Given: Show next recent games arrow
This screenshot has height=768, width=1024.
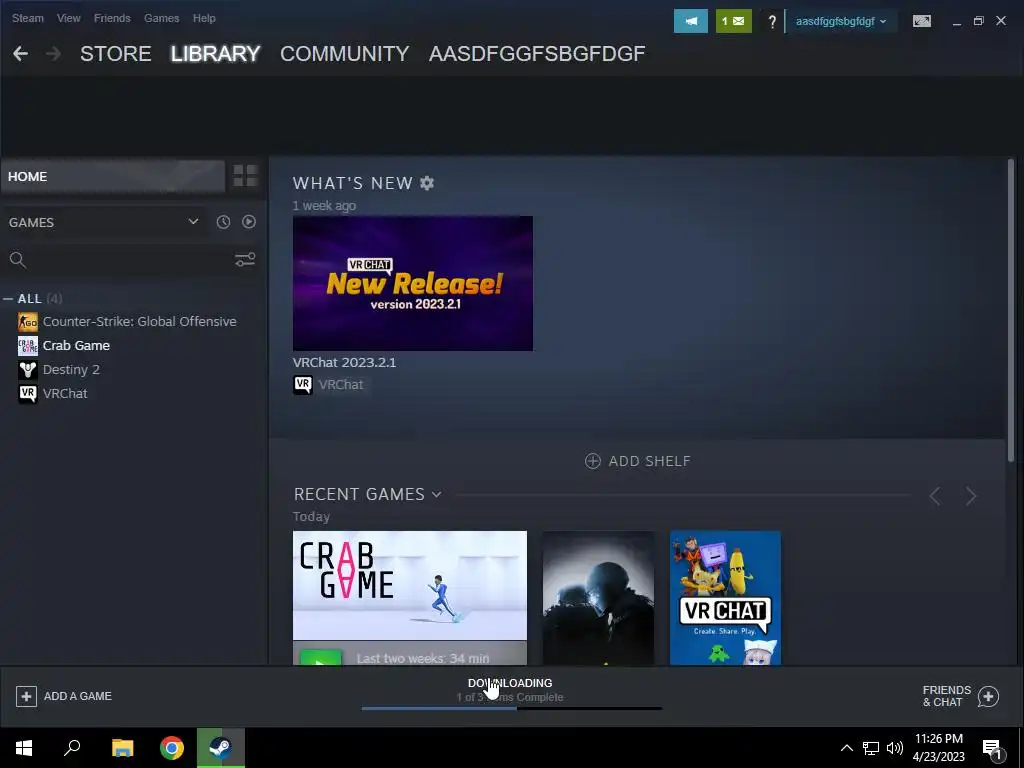Looking at the screenshot, I should tap(971, 496).
